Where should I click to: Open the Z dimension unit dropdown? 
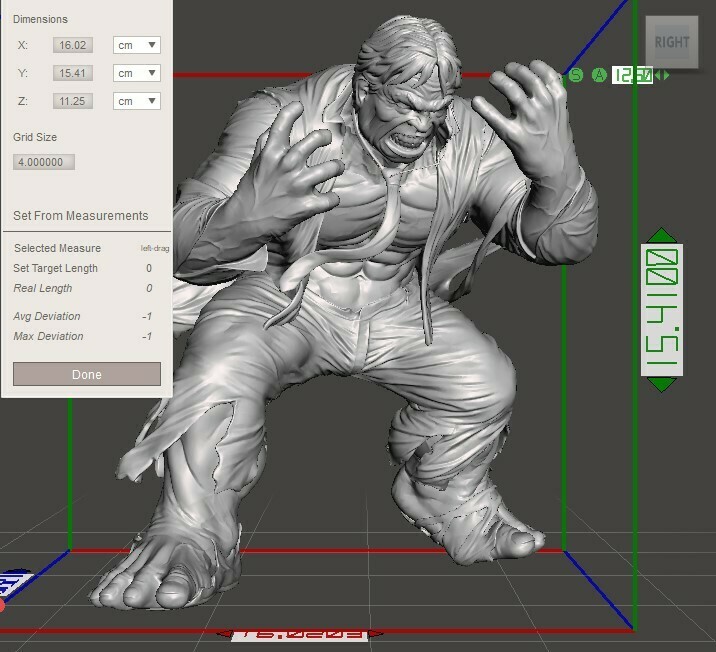click(x=137, y=101)
